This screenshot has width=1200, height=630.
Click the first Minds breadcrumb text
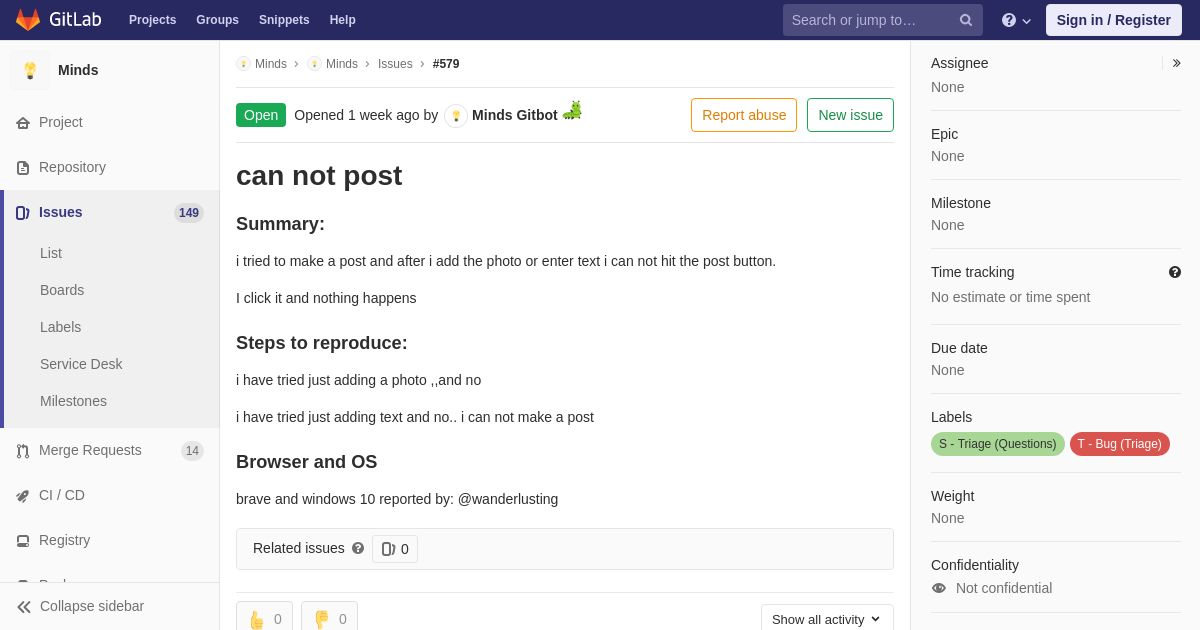tap(271, 64)
